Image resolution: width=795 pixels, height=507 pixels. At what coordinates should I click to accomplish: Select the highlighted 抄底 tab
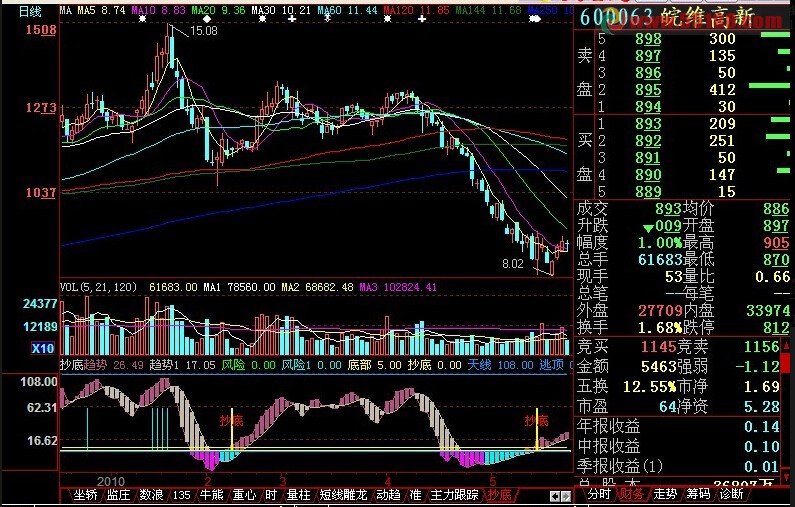(499, 494)
